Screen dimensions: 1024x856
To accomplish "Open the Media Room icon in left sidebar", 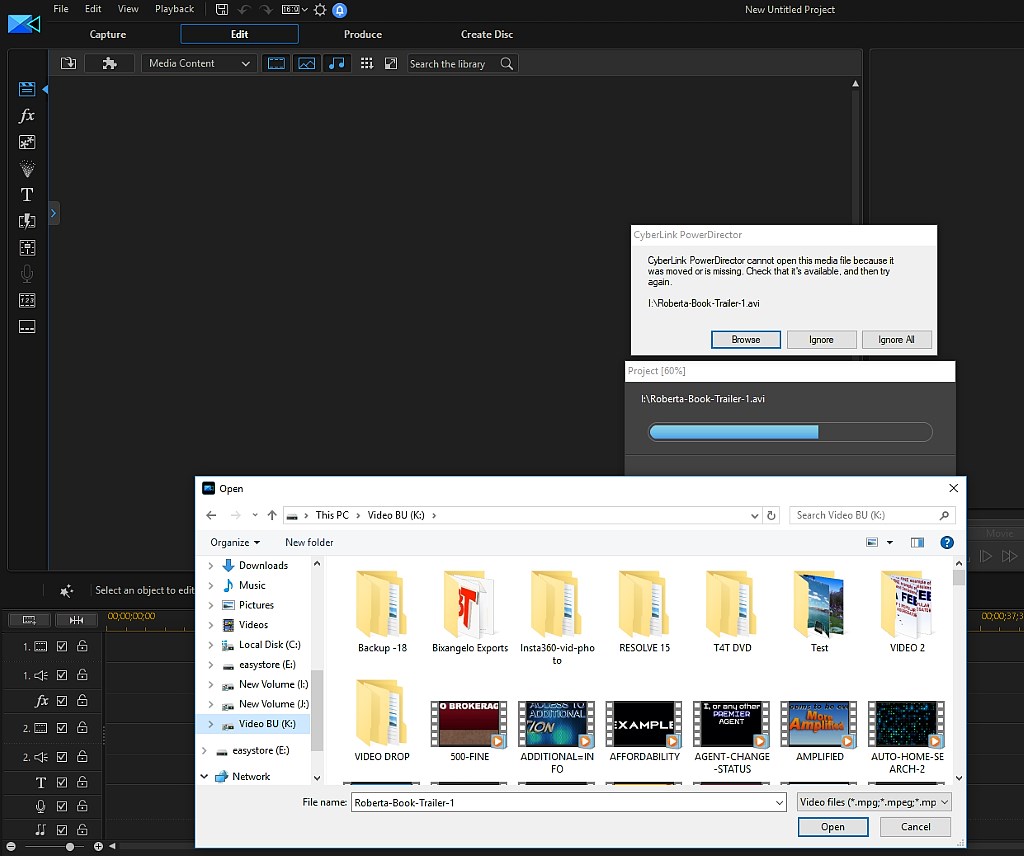I will 27,89.
